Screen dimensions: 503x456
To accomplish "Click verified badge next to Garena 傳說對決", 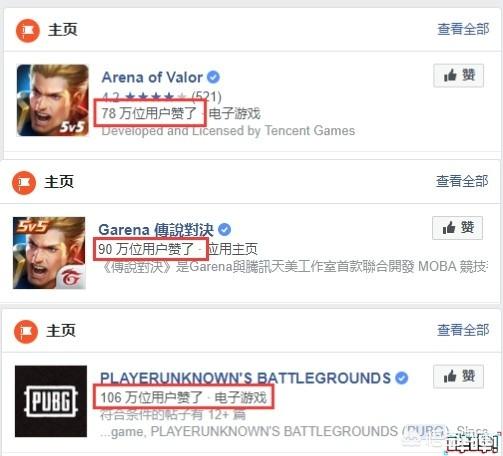I will tap(224, 229).
